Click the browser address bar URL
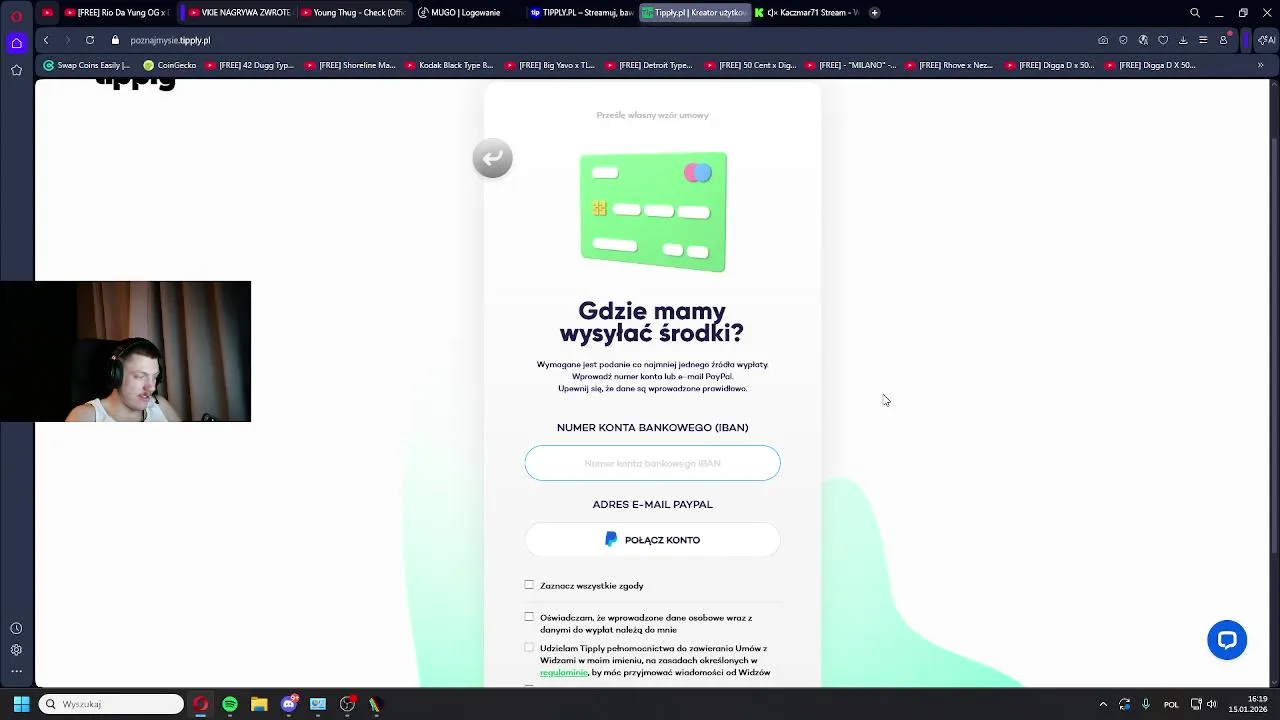Image resolution: width=1280 pixels, height=720 pixels. [x=170, y=40]
